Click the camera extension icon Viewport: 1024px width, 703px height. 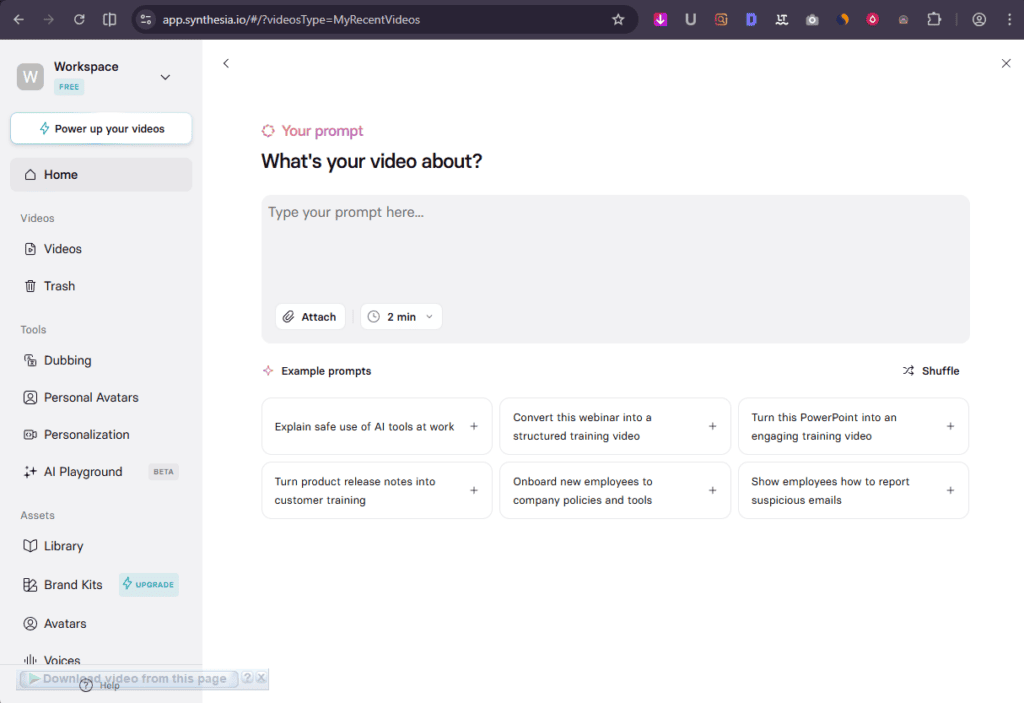[x=812, y=20]
